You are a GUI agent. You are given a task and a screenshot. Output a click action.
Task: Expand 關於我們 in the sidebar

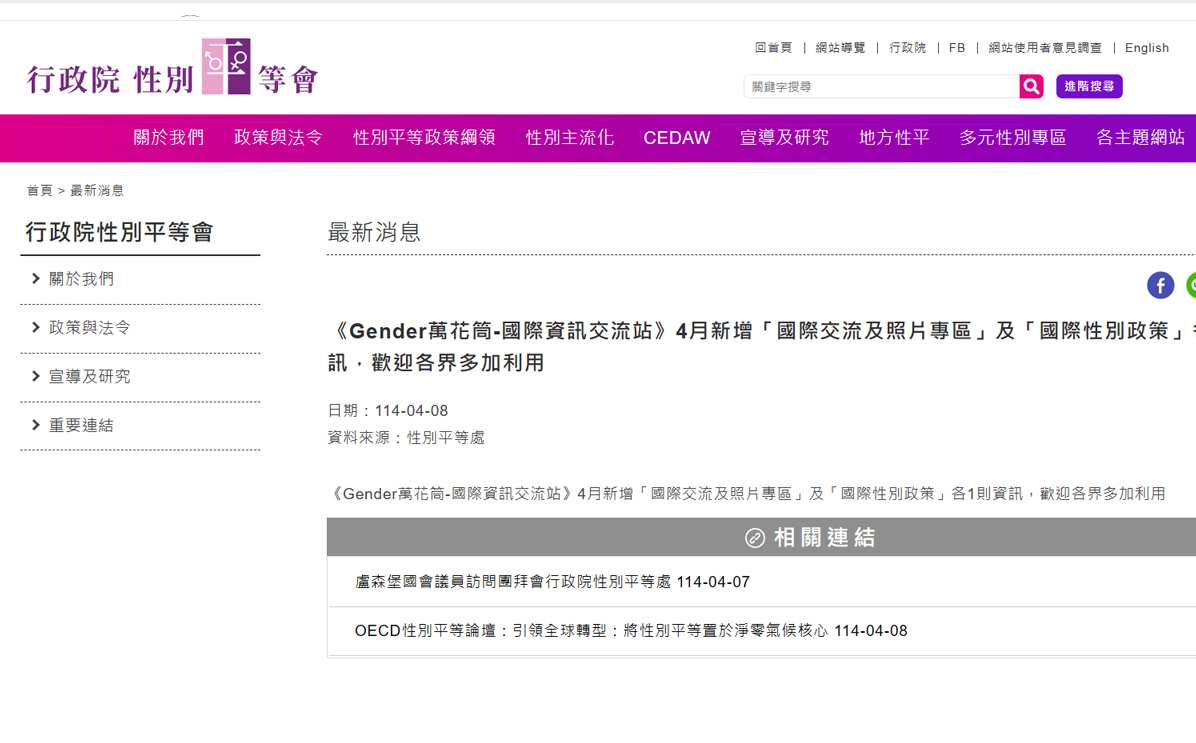[x=81, y=279]
